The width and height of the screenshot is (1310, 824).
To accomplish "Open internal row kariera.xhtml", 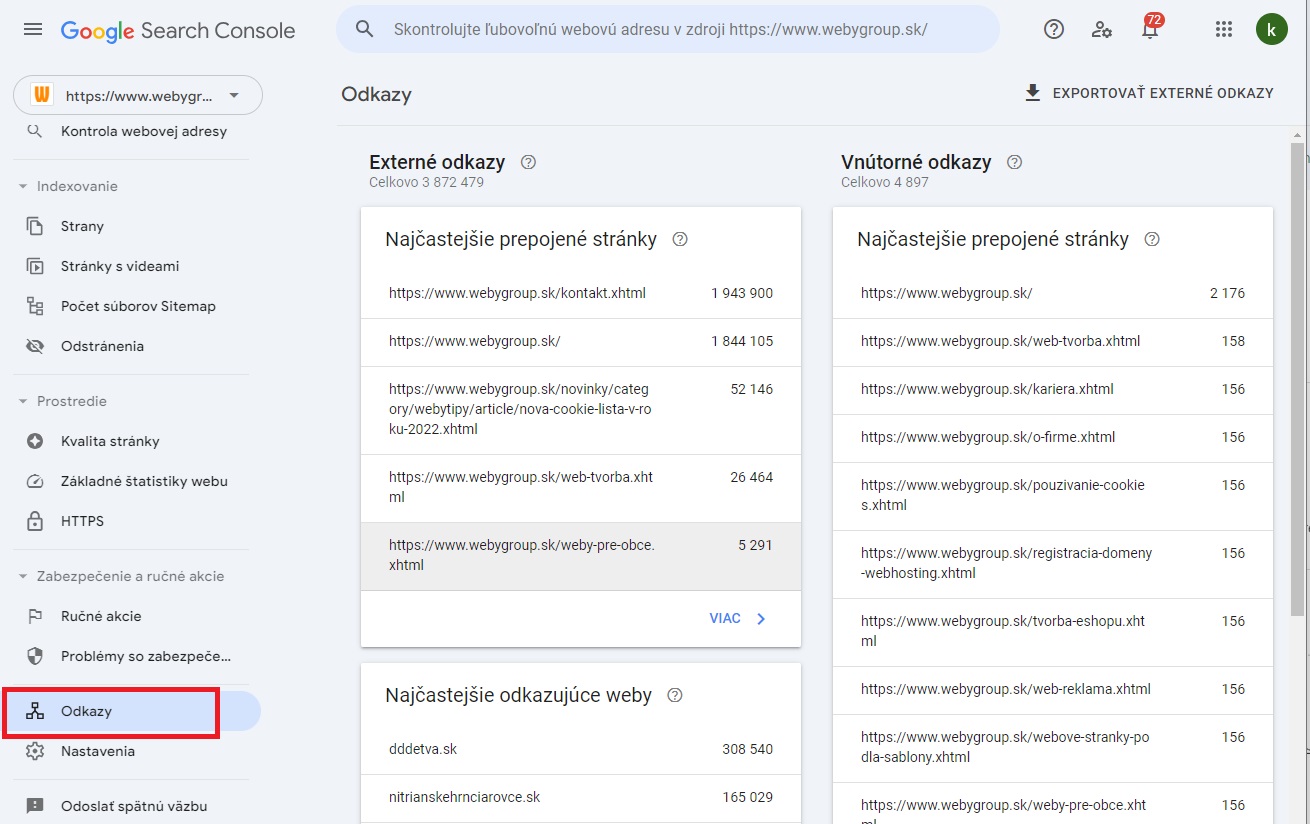I will pos(1053,390).
